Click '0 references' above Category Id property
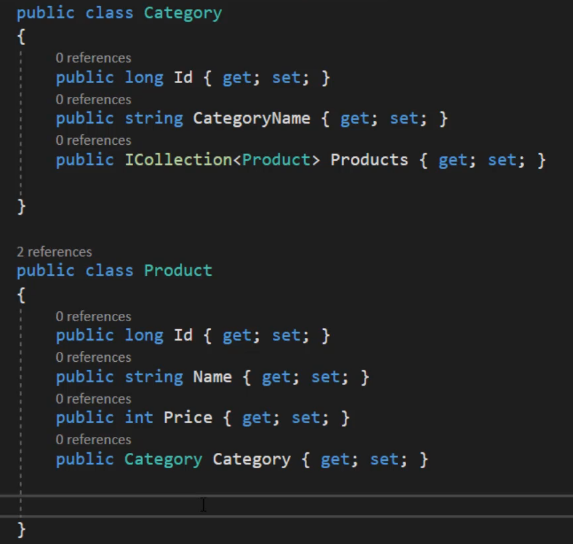 94,58
